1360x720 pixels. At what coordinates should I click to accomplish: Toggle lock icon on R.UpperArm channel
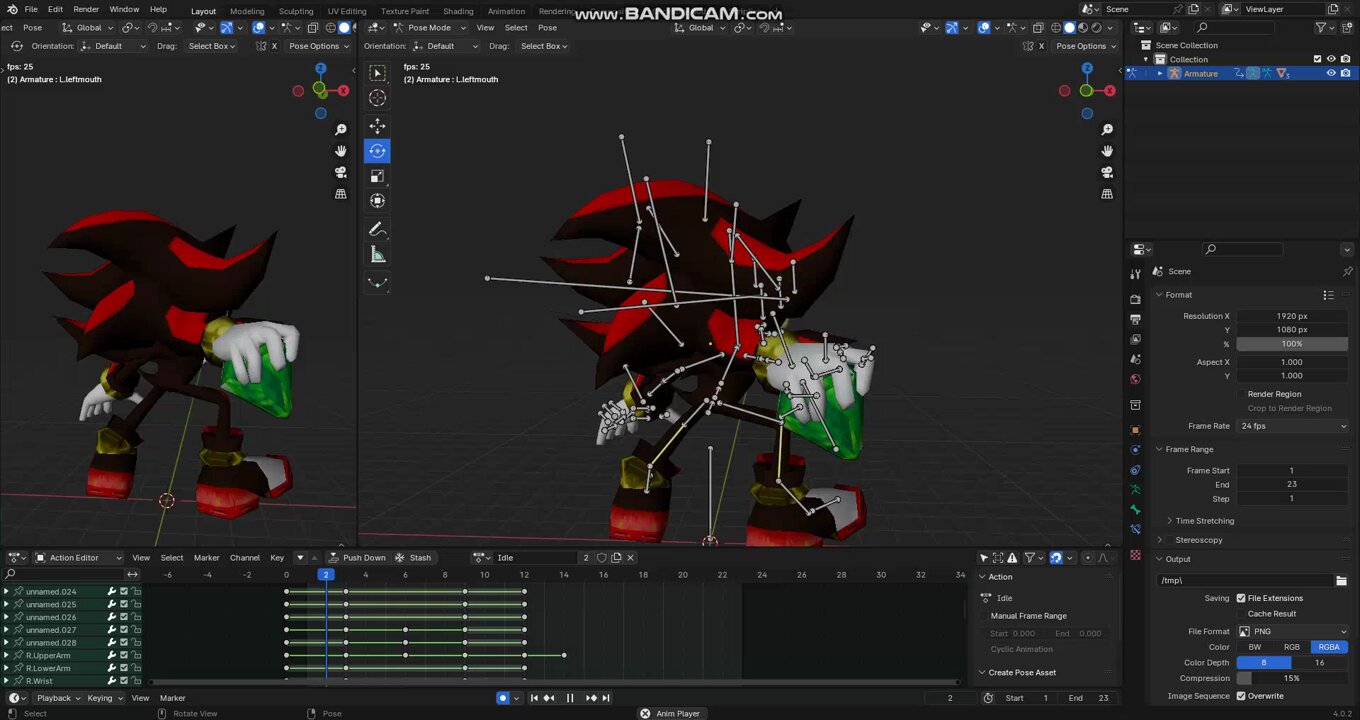(137, 656)
